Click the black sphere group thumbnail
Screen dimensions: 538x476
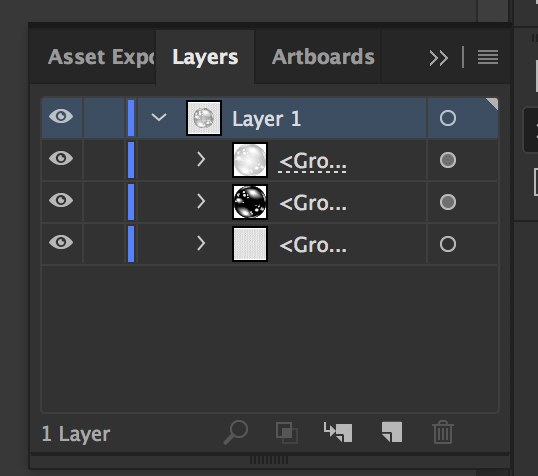[x=250, y=202]
